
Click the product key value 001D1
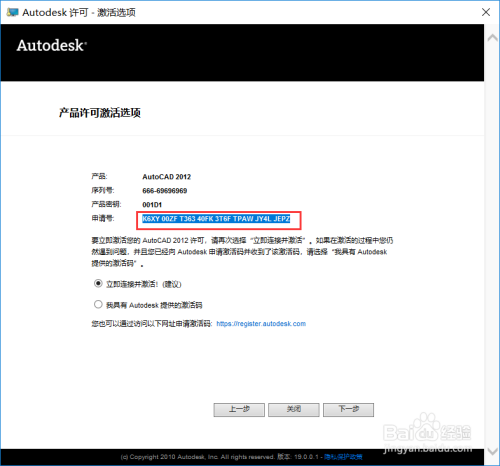pos(152,205)
